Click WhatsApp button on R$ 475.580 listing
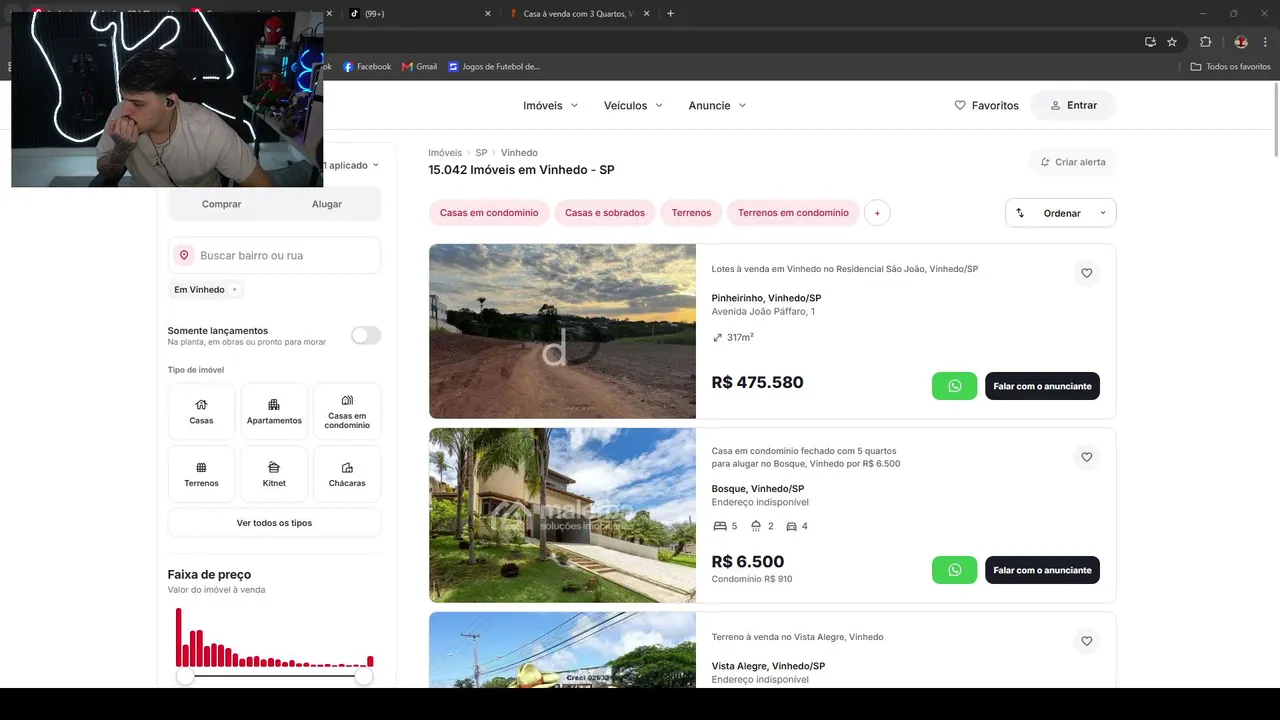 click(x=954, y=386)
